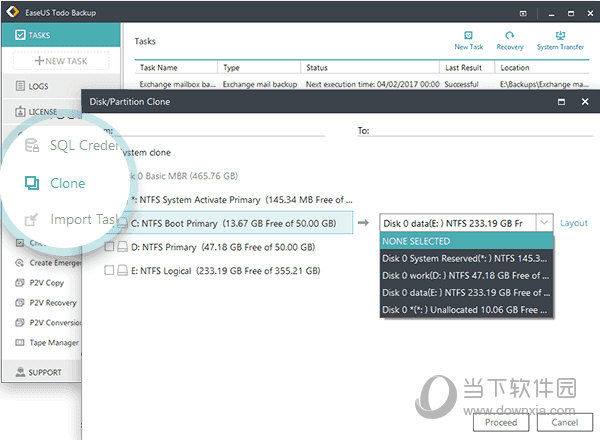
Task: Choose Disk 0 System Reserved target option
Action: (x=466, y=258)
